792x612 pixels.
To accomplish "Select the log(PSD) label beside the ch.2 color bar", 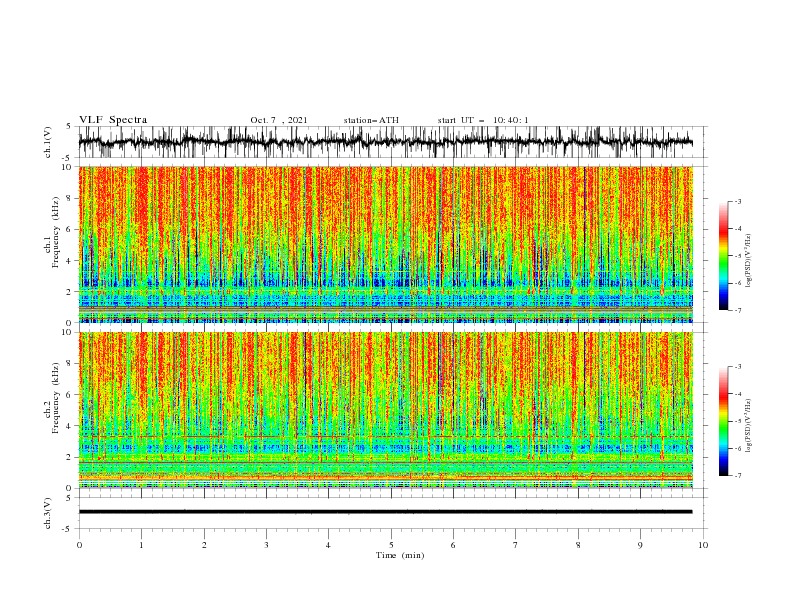I will pyautogui.click(x=748, y=427).
